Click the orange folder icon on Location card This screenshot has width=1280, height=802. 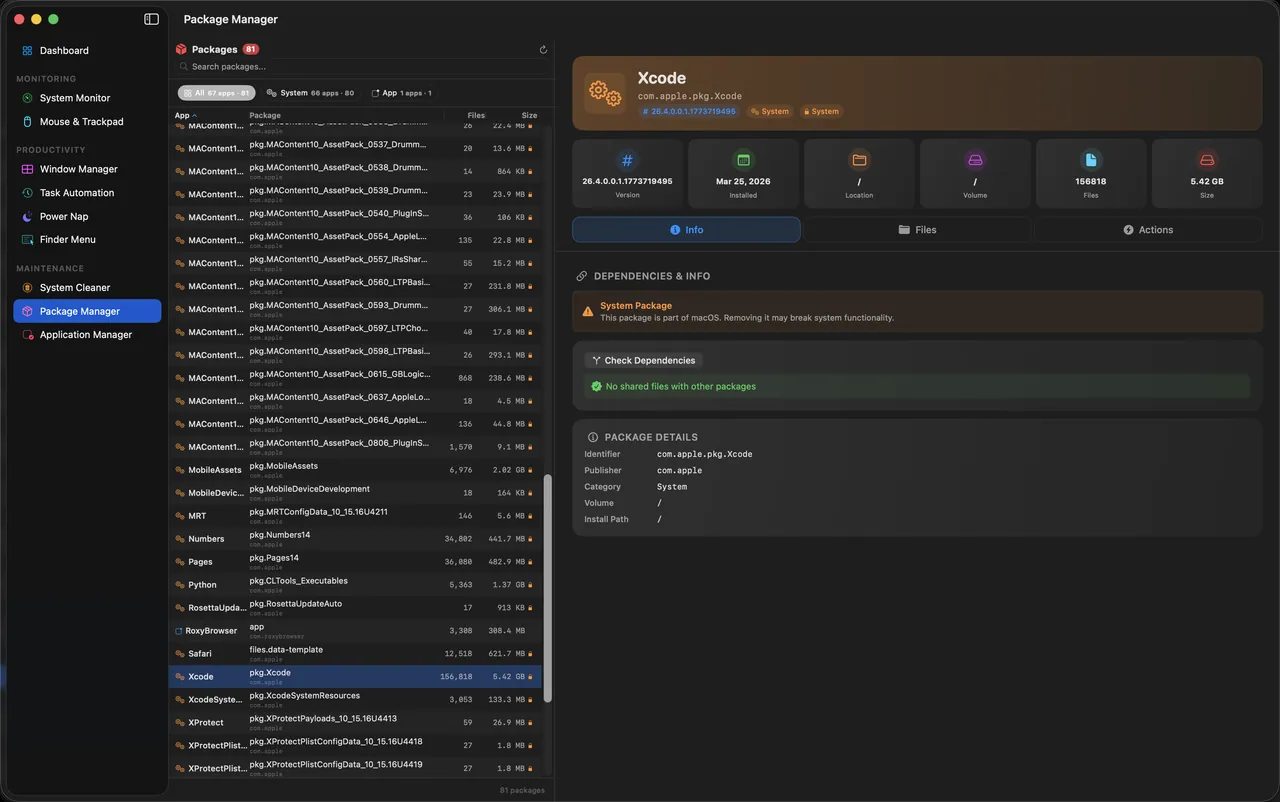pos(859,160)
